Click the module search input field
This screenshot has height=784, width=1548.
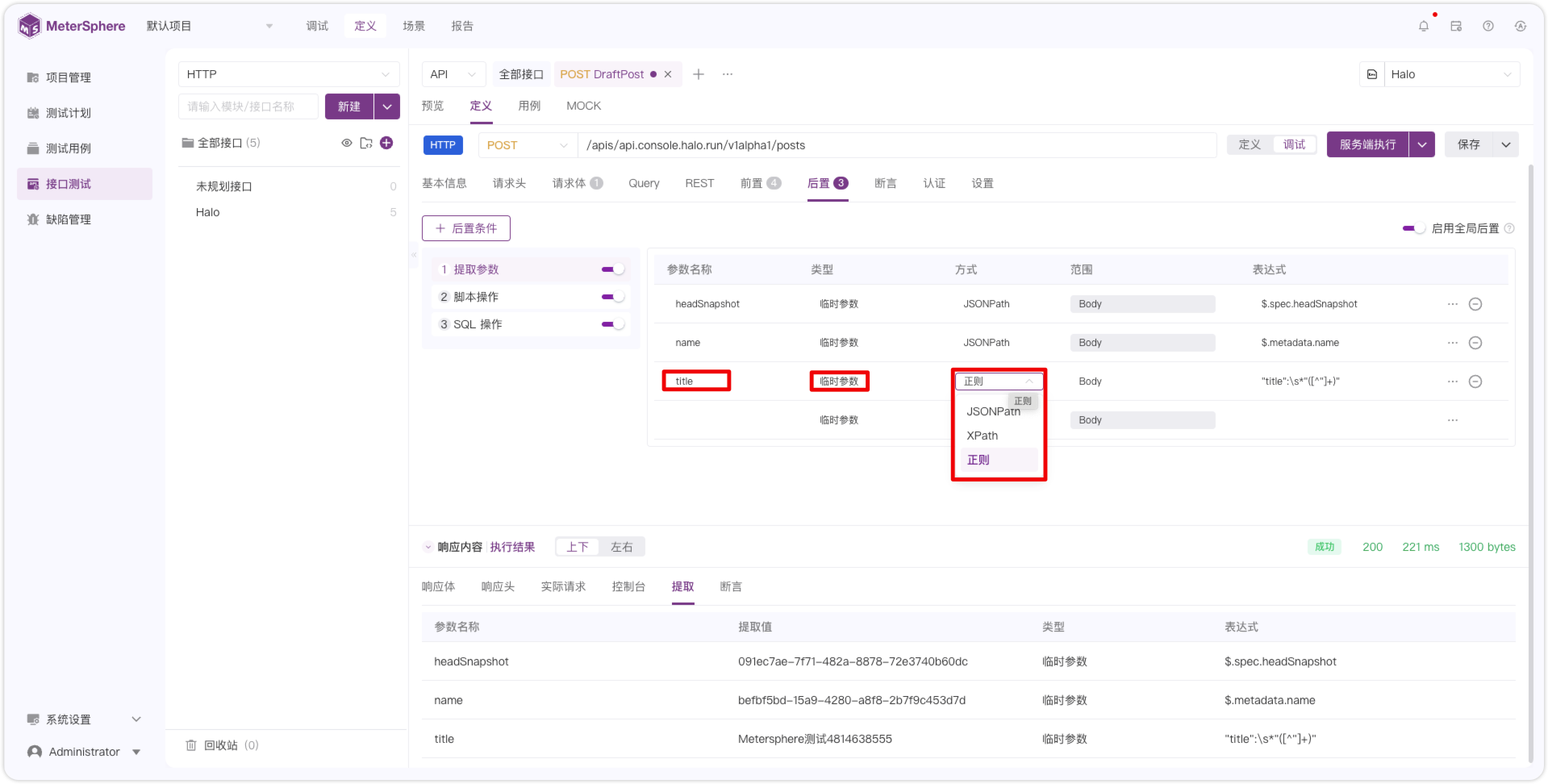pos(248,106)
